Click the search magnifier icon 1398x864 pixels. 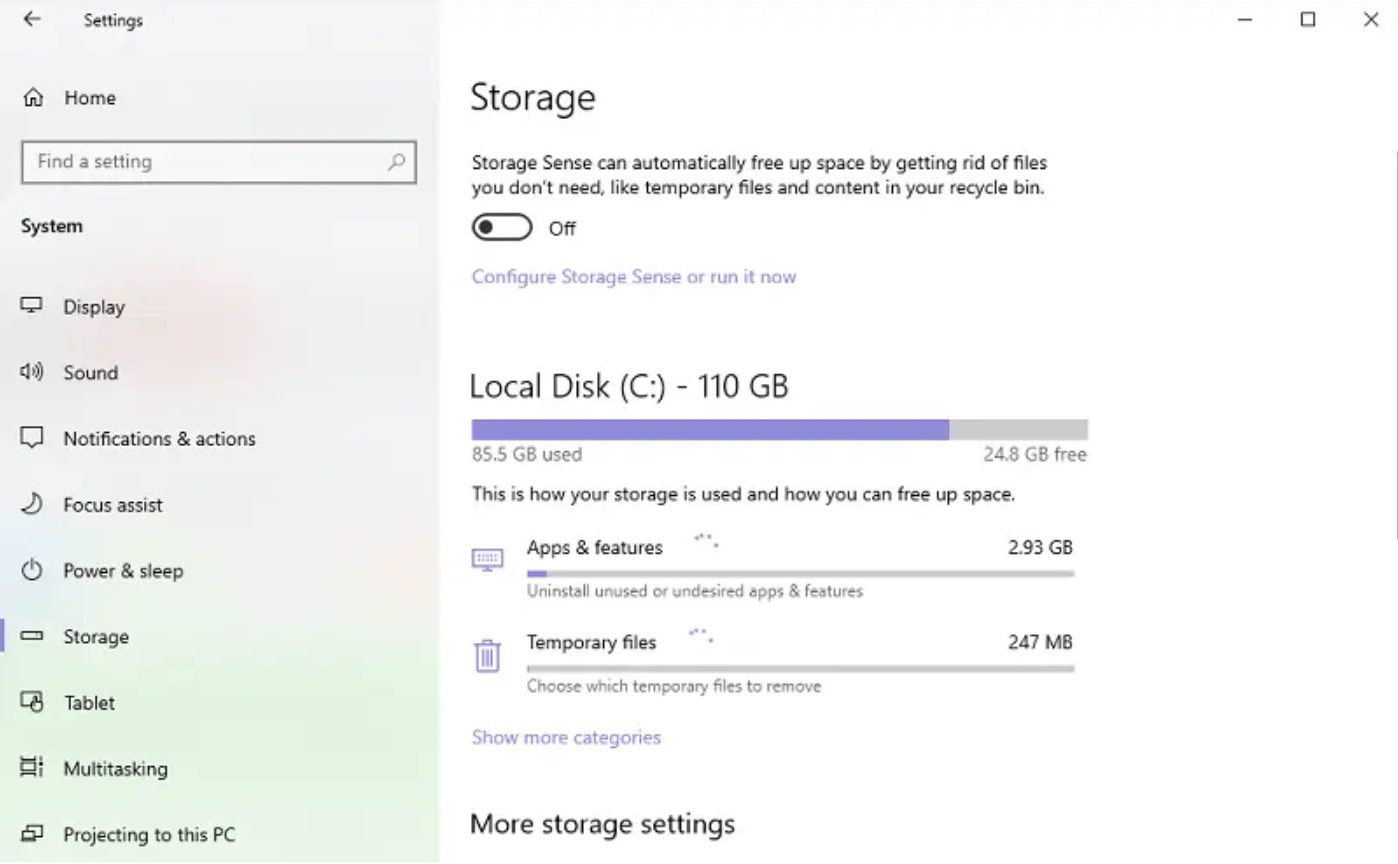click(396, 162)
